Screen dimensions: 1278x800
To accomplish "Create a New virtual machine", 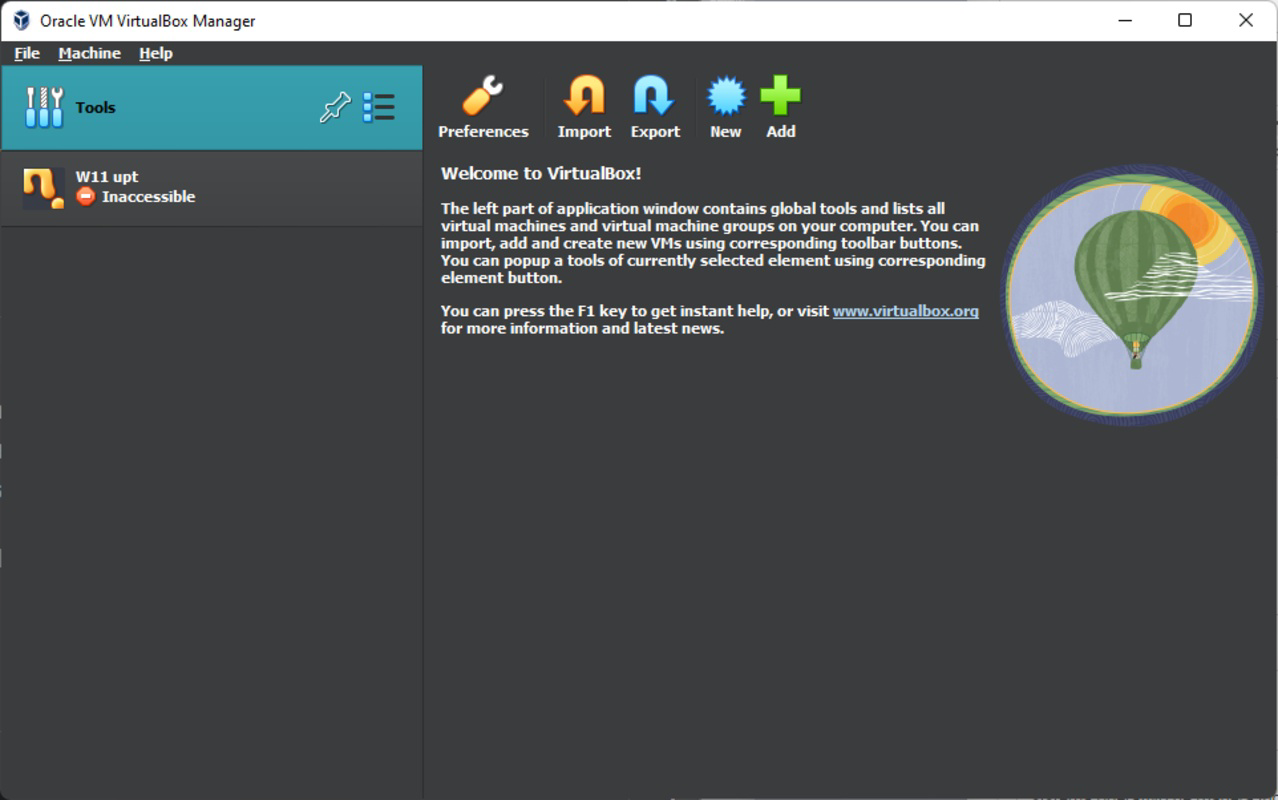I will [x=726, y=107].
